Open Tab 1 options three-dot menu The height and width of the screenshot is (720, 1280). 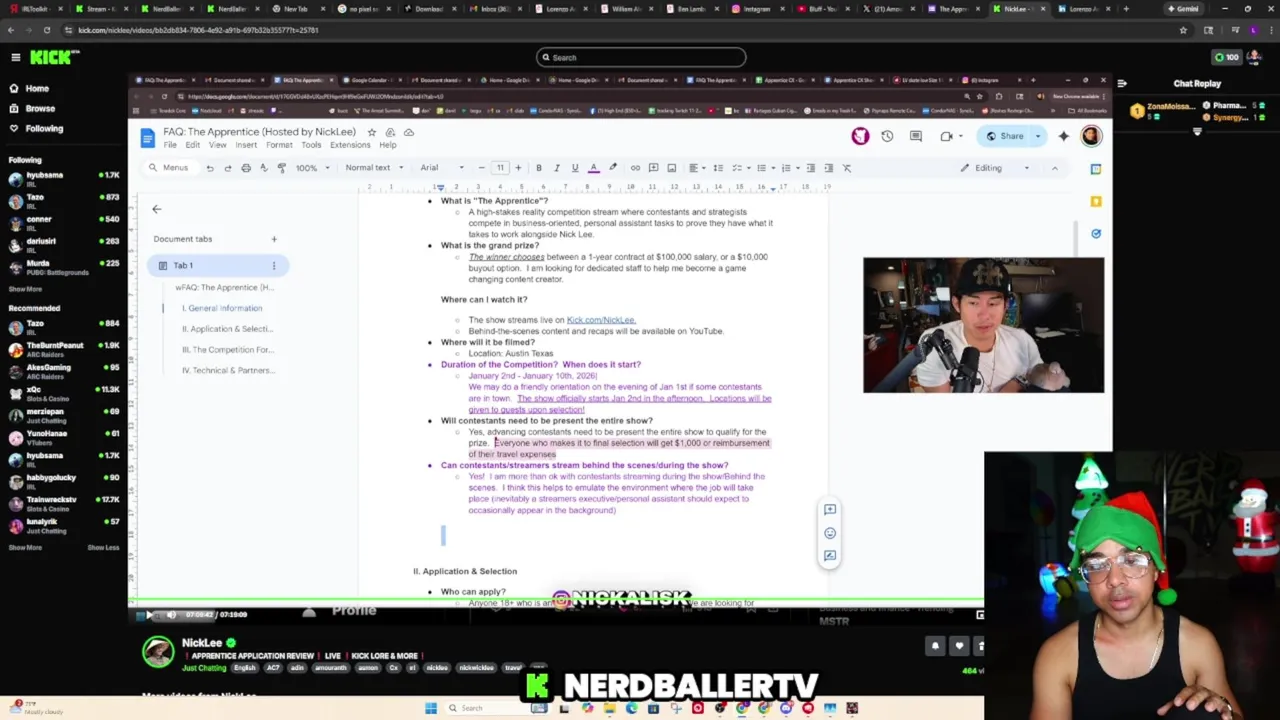click(273, 265)
